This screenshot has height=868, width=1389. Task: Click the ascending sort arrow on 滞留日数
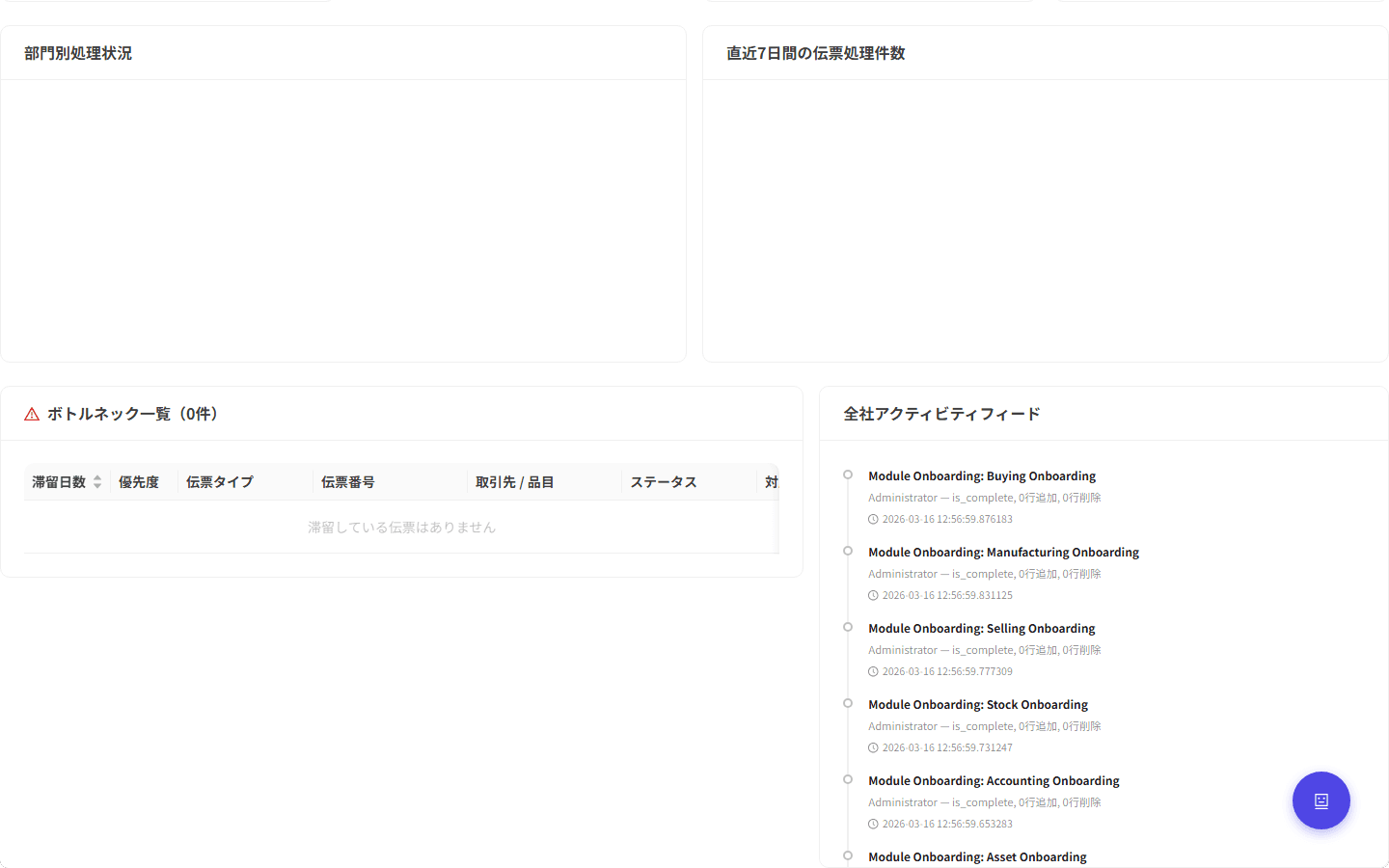tap(96, 476)
